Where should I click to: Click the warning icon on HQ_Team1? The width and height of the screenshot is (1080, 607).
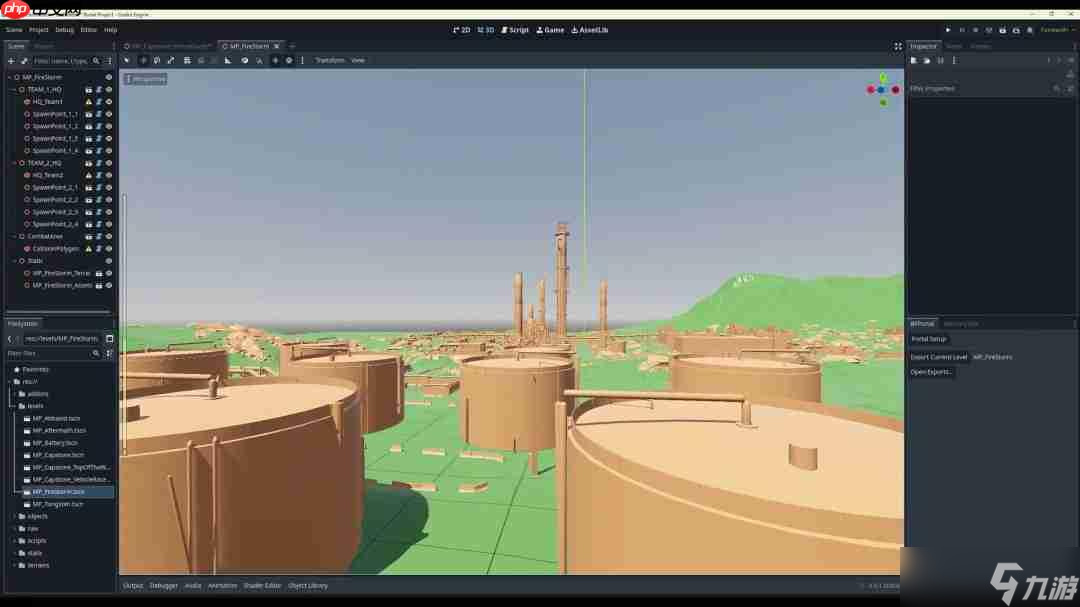pyautogui.click(x=88, y=102)
